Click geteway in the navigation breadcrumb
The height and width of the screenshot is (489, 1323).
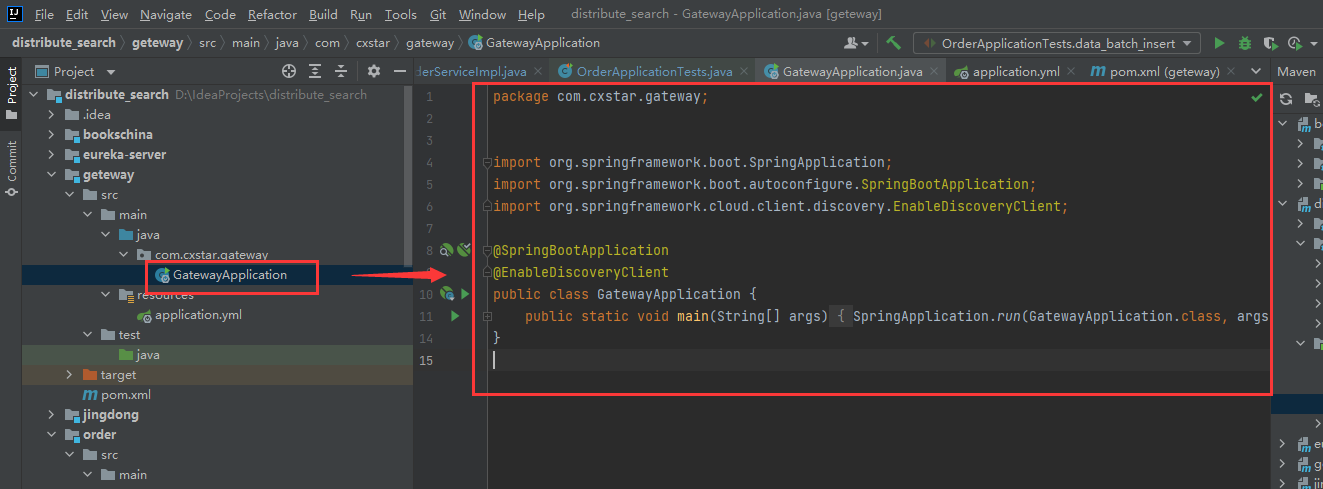[x=158, y=43]
